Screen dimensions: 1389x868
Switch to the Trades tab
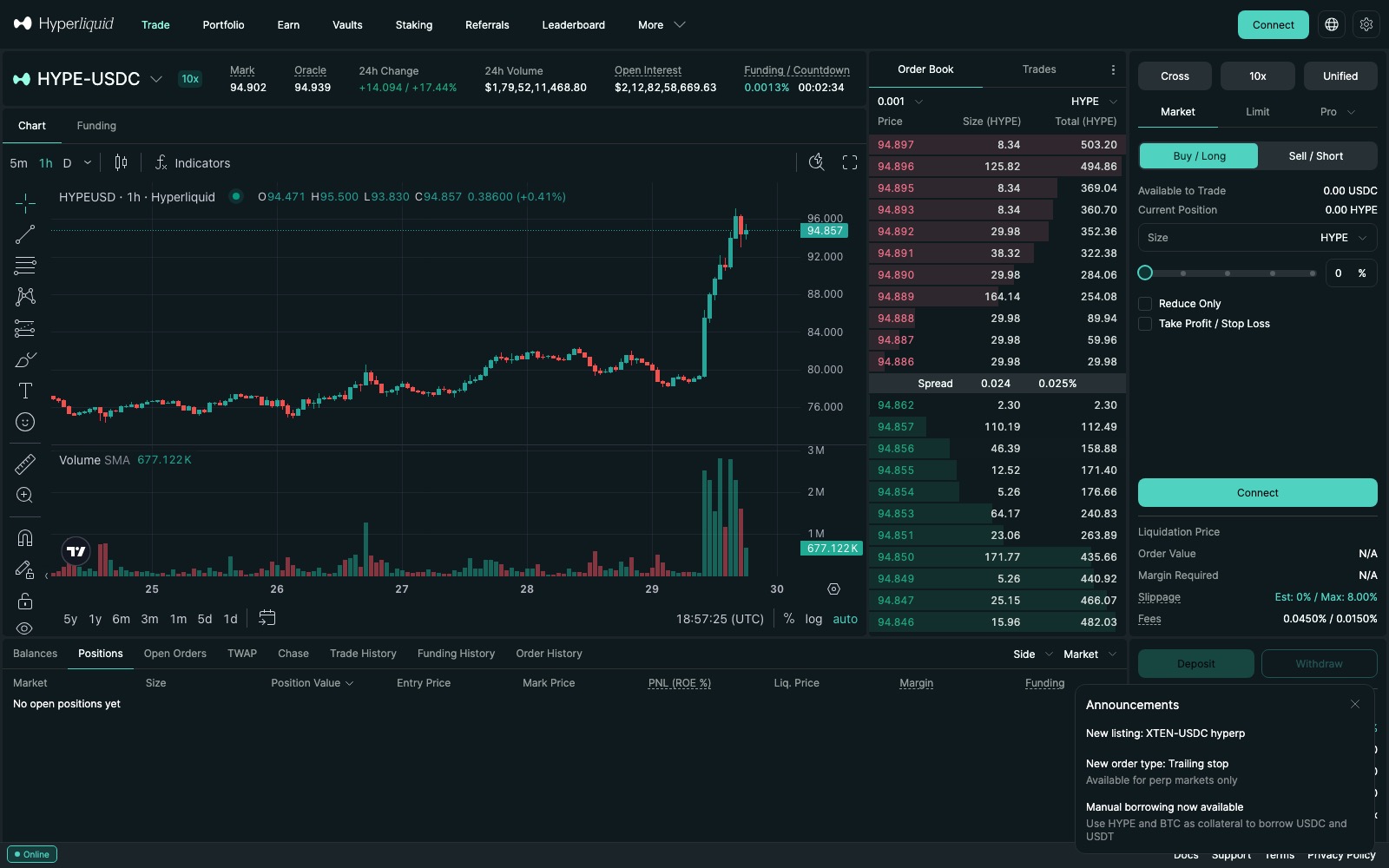click(1039, 69)
